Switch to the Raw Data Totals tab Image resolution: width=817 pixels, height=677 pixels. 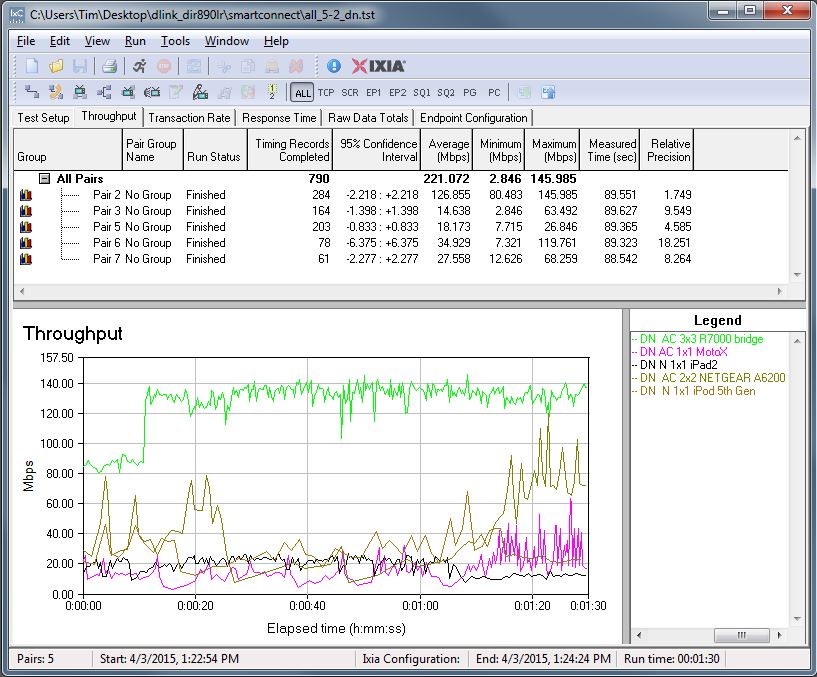pyautogui.click(x=368, y=118)
